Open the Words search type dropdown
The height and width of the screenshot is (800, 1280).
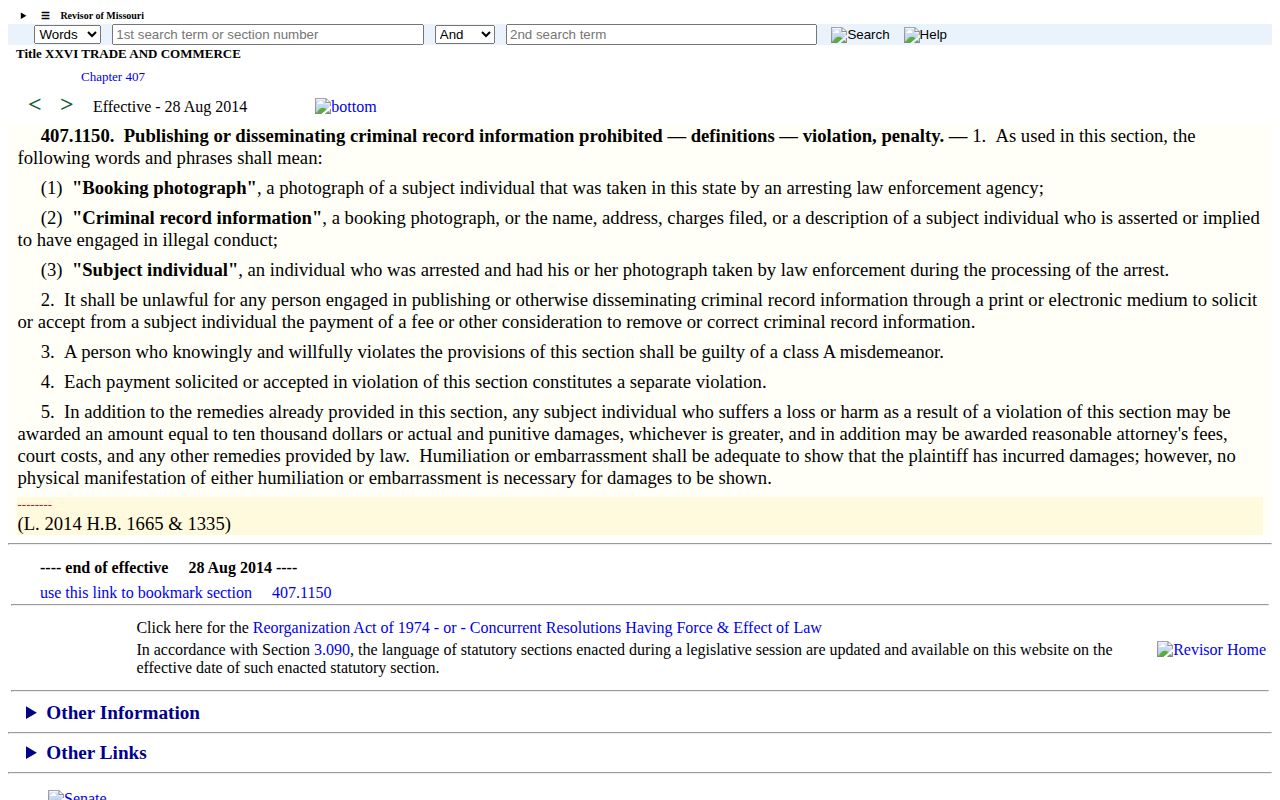click(68, 35)
